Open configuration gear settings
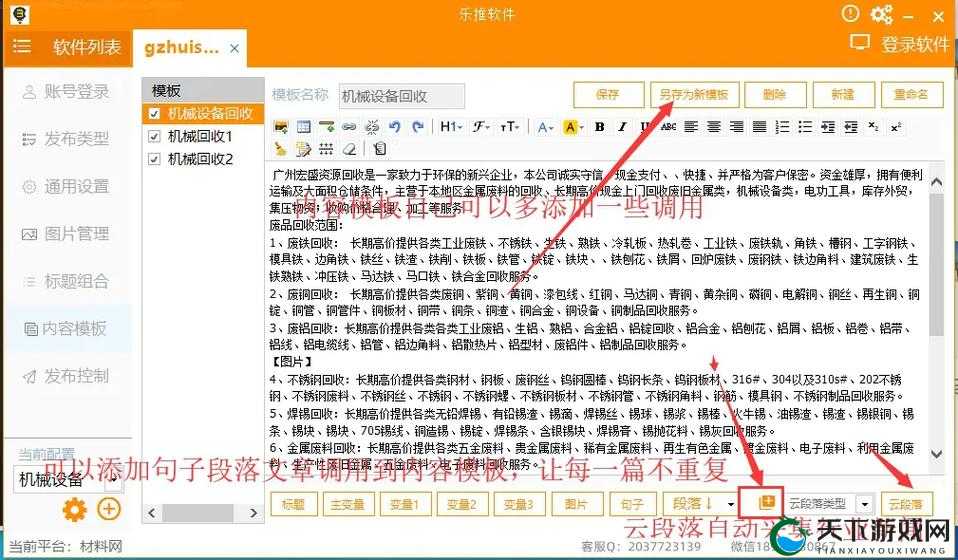The width and height of the screenshot is (958, 560). coord(75,509)
